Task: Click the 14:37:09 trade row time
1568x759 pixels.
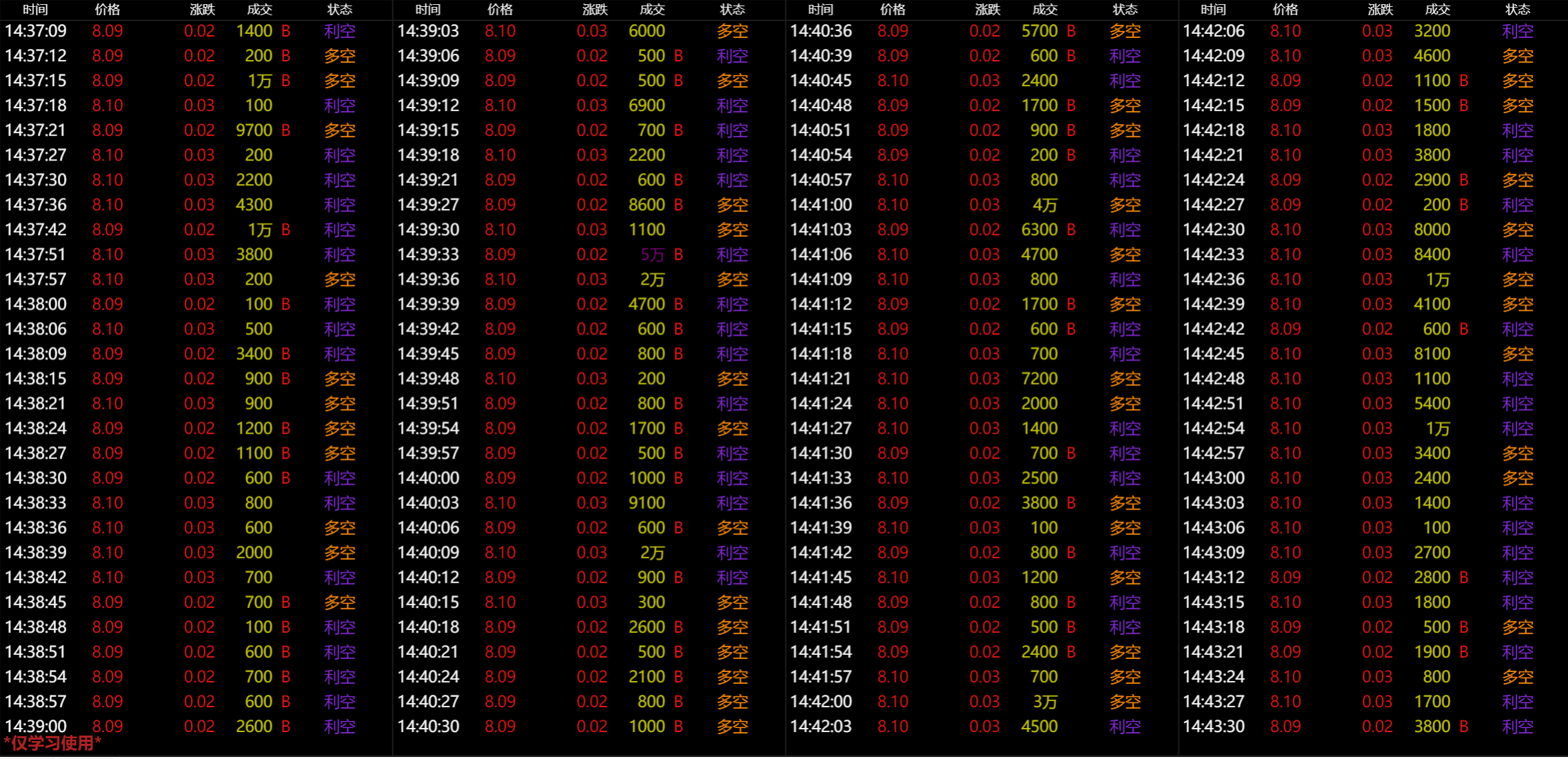Action: (36, 31)
